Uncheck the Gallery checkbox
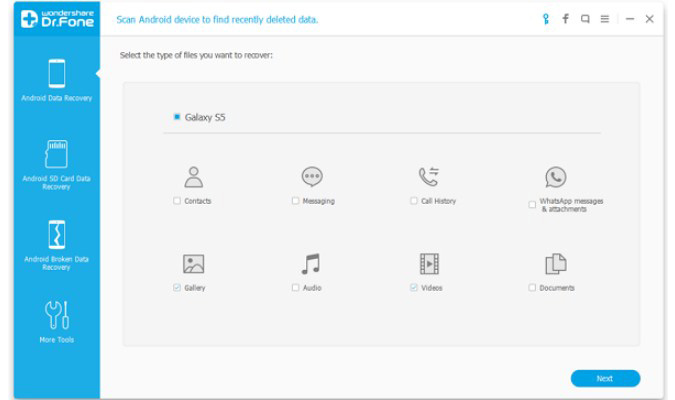The image size is (675, 400). 176,288
